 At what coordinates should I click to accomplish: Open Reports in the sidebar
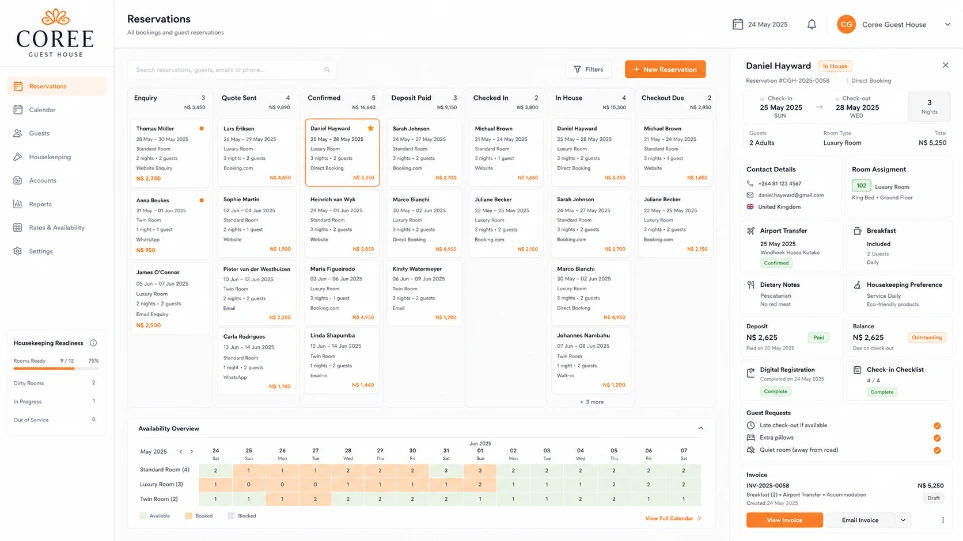(57, 204)
